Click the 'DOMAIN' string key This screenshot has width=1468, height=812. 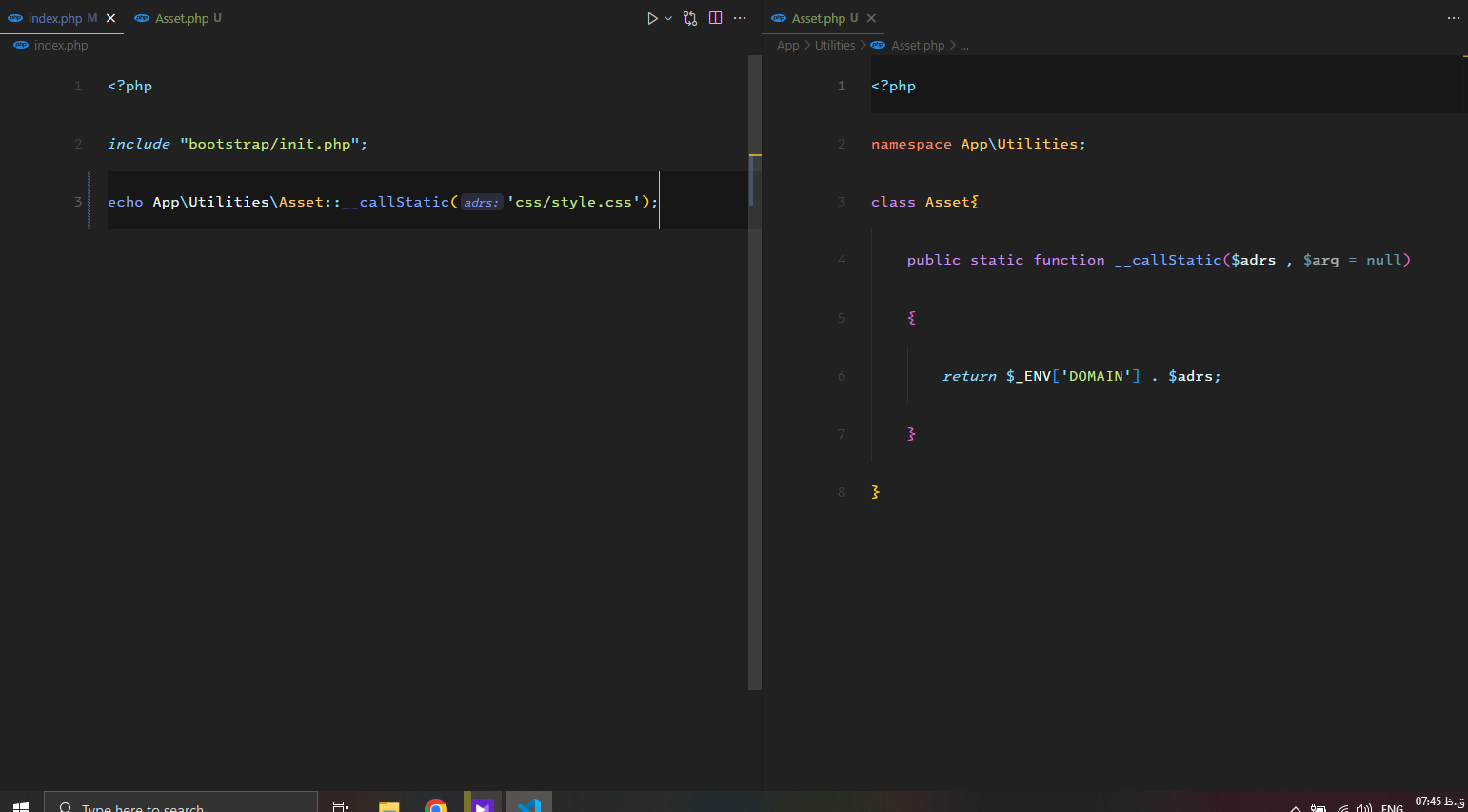coord(1096,376)
